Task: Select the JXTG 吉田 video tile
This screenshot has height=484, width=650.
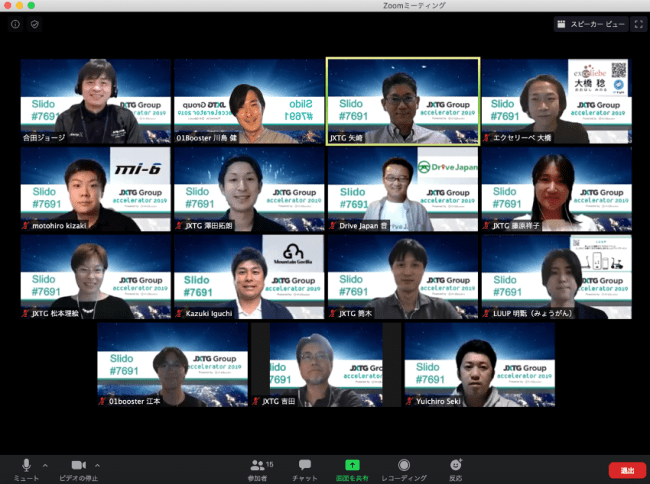Action: pyautogui.click(x=326, y=365)
